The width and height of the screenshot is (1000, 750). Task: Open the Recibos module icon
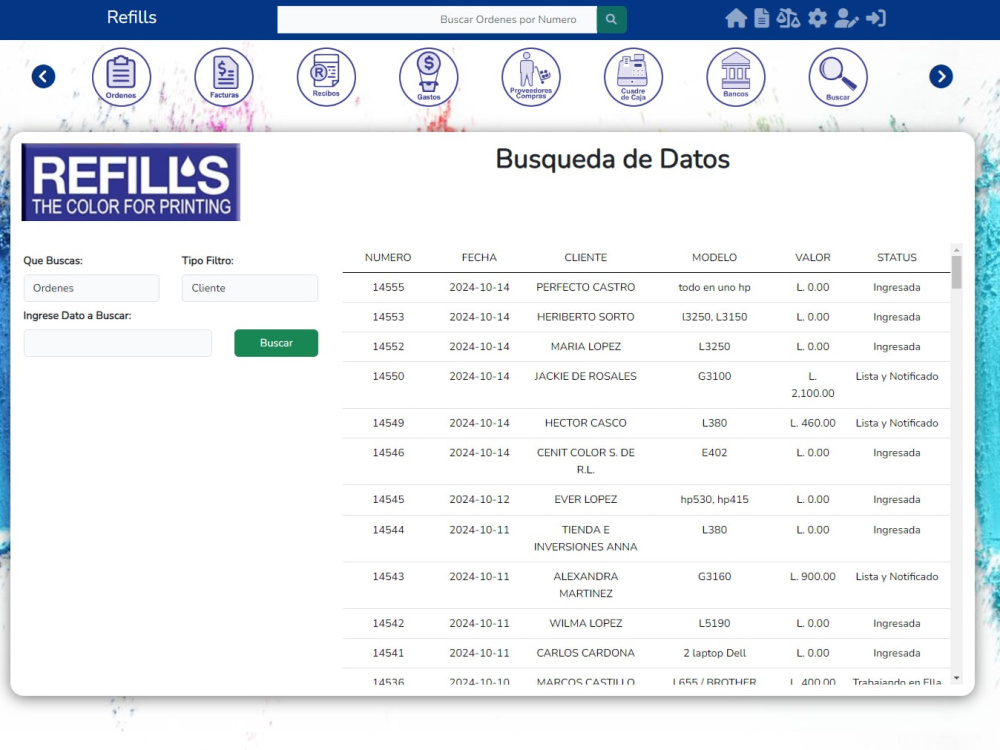pos(326,77)
